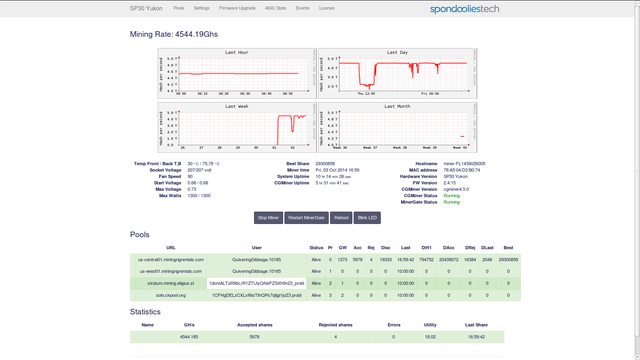Select the highlighted eligius pool user field
This screenshot has height=360, width=640.
pyautogui.click(x=256, y=283)
